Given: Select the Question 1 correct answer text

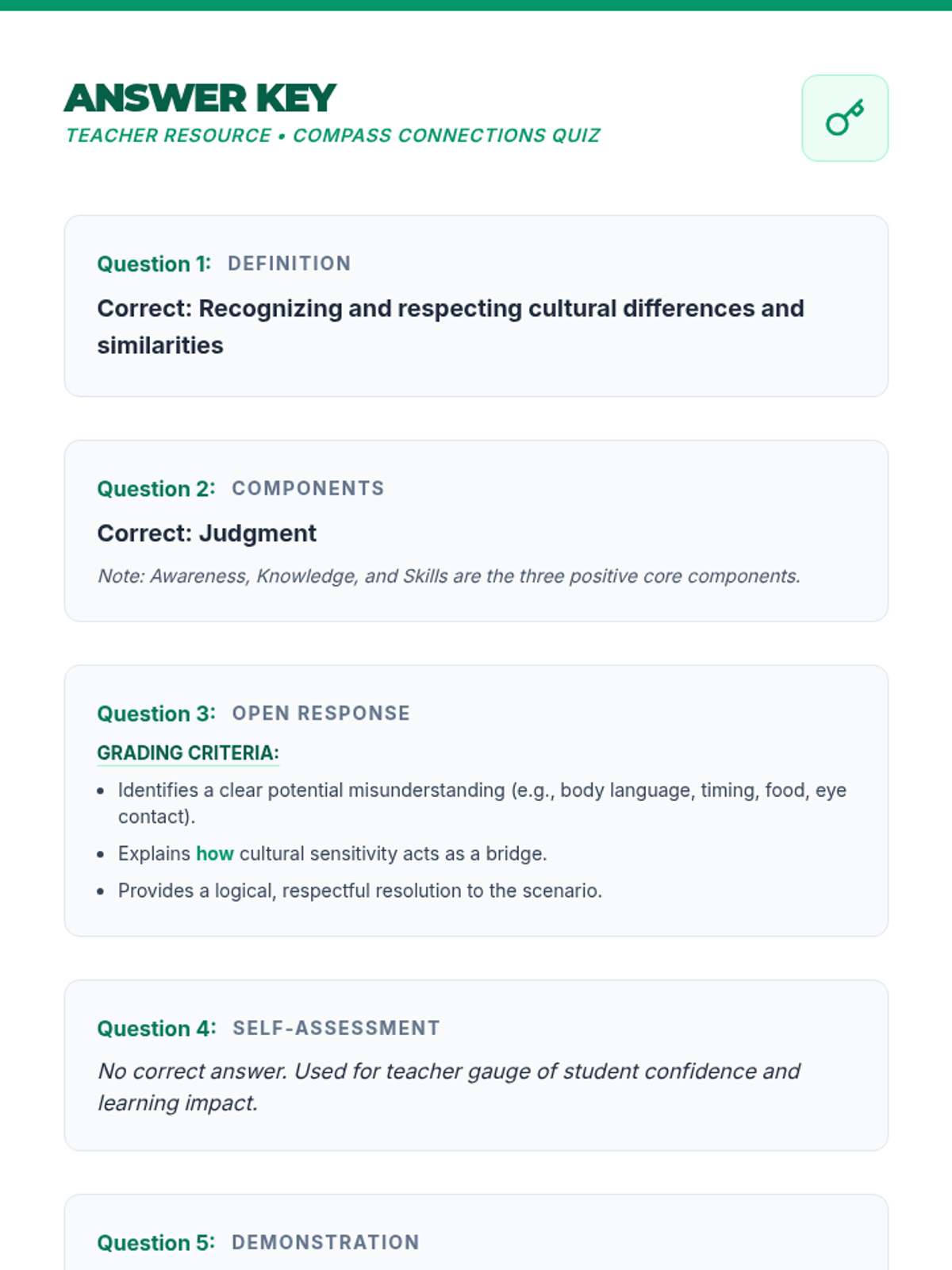Looking at the screenshot, I should click(x=451, y=326).
